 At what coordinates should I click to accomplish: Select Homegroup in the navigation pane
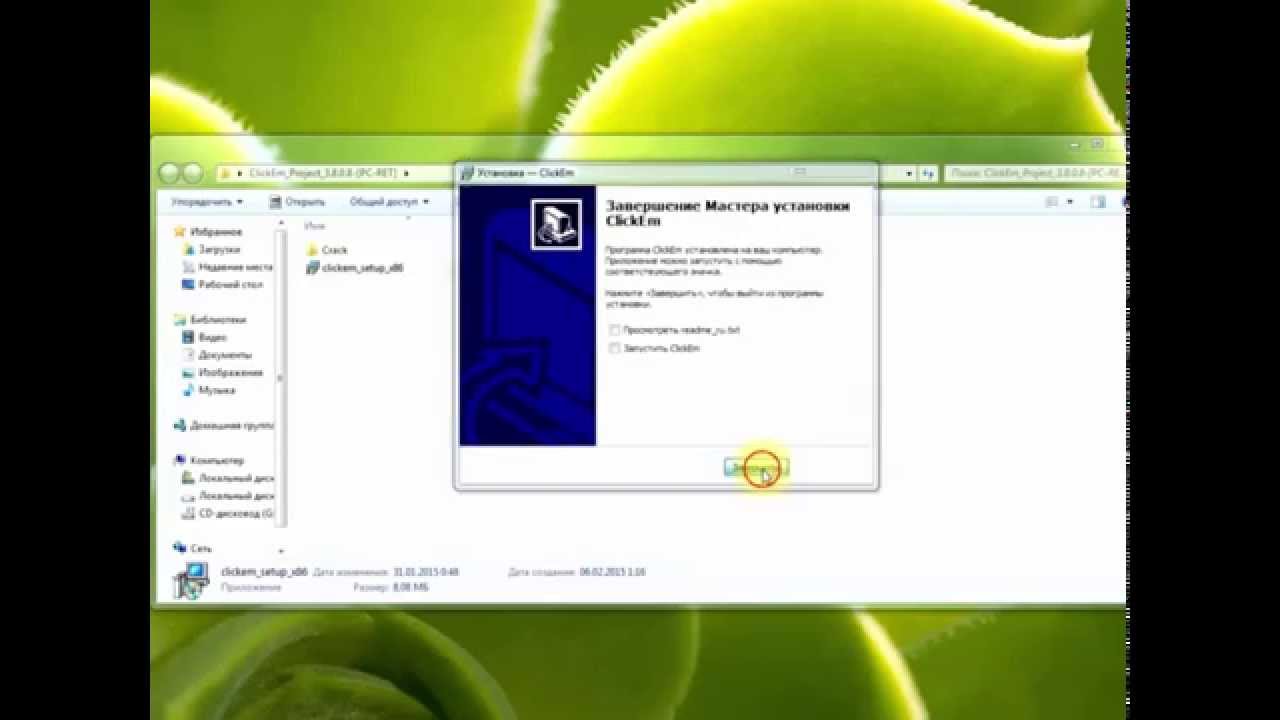[223, 425]
